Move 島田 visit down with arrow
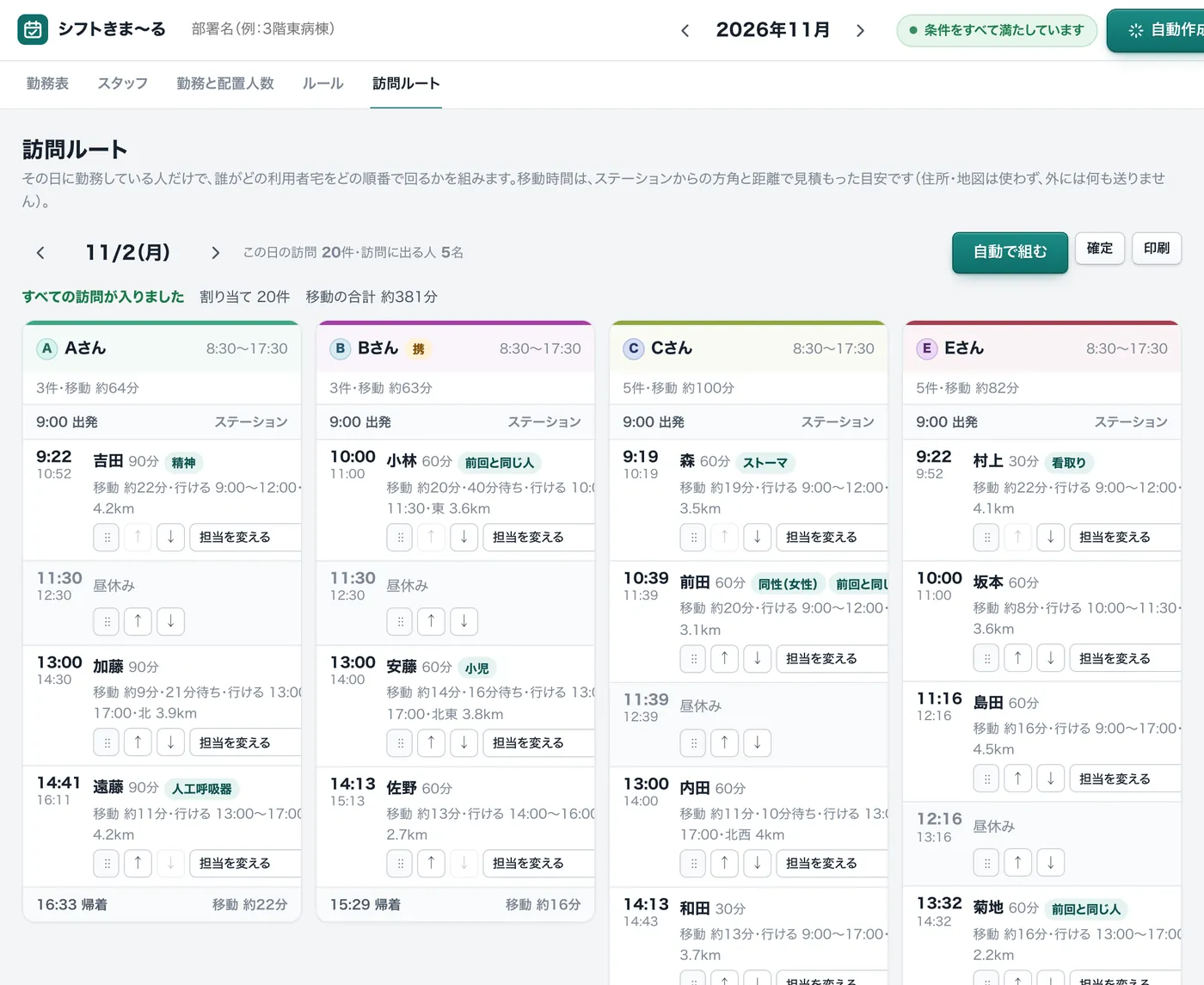The image size is (1204, 985). click(x=1050, y=779)
